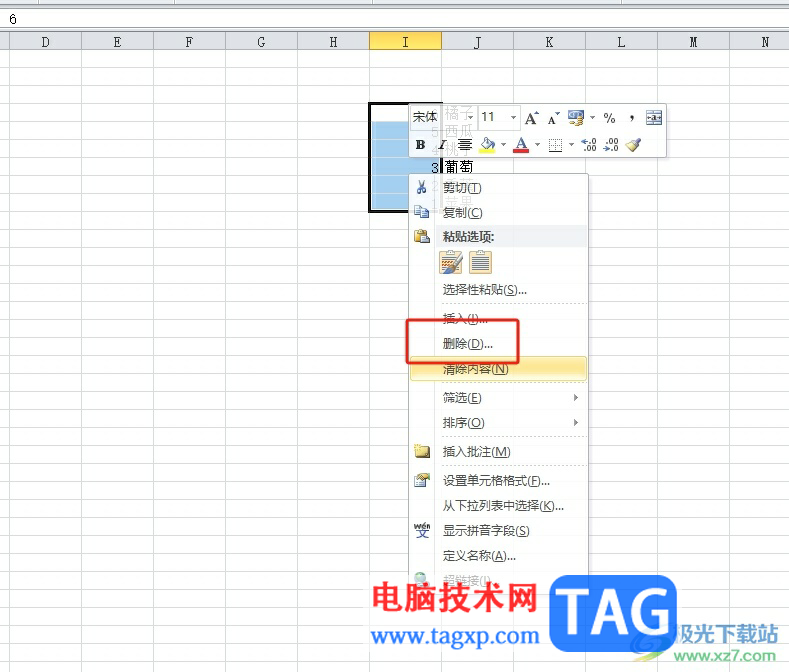The width and height of the screenshot is (789, 672).
Task: Click cell containing 葡萄
Action: click(477, 167)
